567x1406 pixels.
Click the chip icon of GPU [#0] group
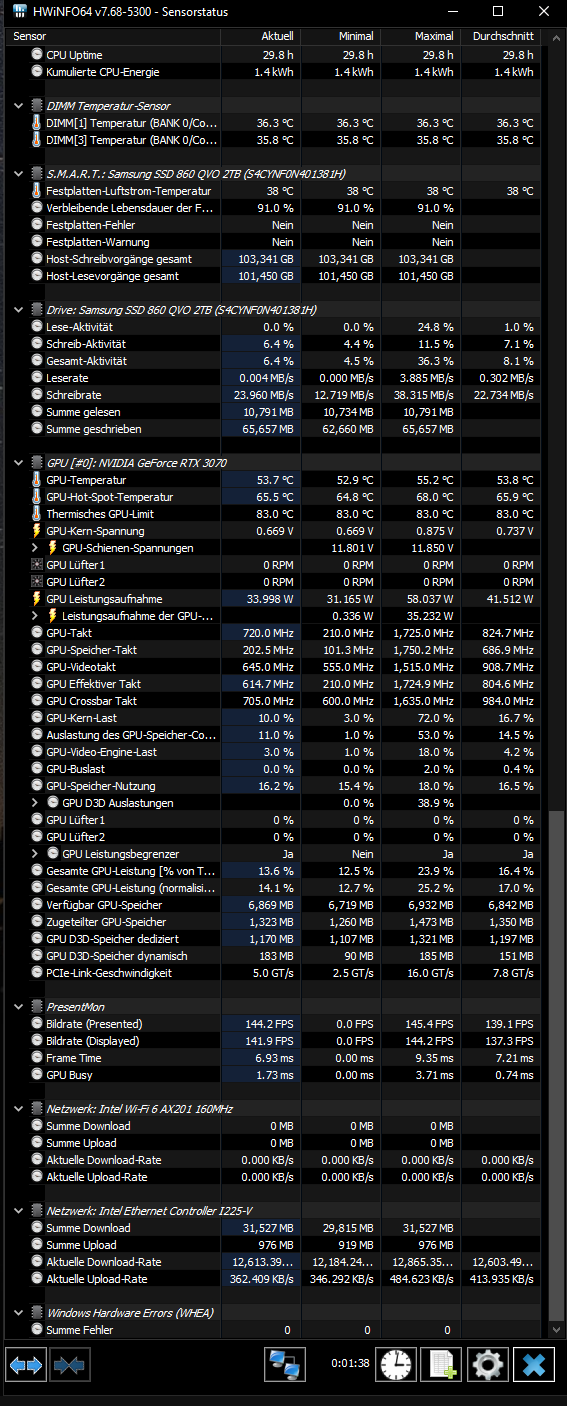tap(37, 463)
